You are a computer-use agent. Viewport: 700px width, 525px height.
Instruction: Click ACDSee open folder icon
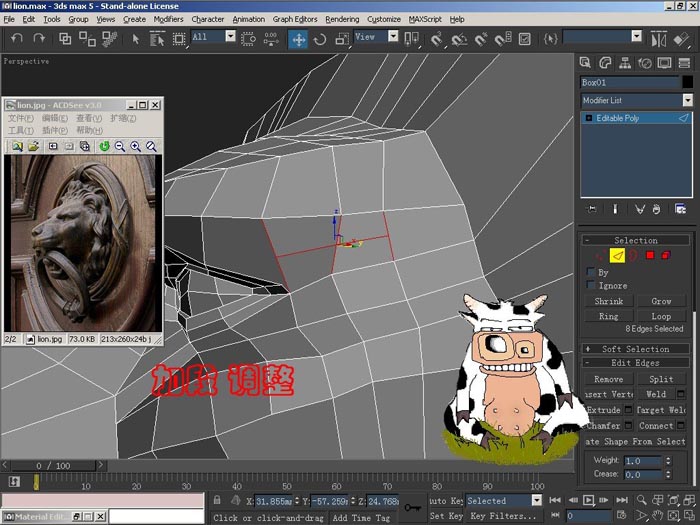pos(33,146)
